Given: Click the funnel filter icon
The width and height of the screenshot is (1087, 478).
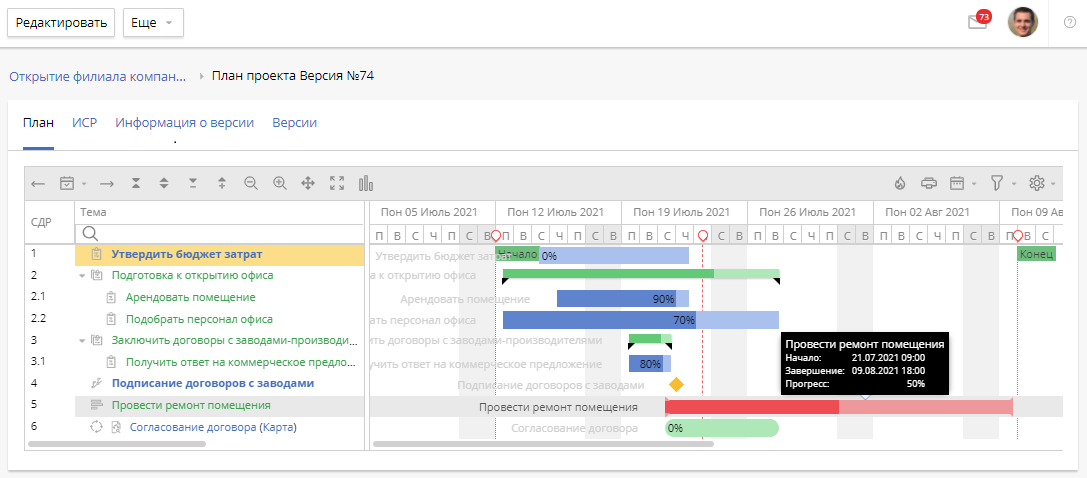Looking at the screenshot, I should click(997, 184).
